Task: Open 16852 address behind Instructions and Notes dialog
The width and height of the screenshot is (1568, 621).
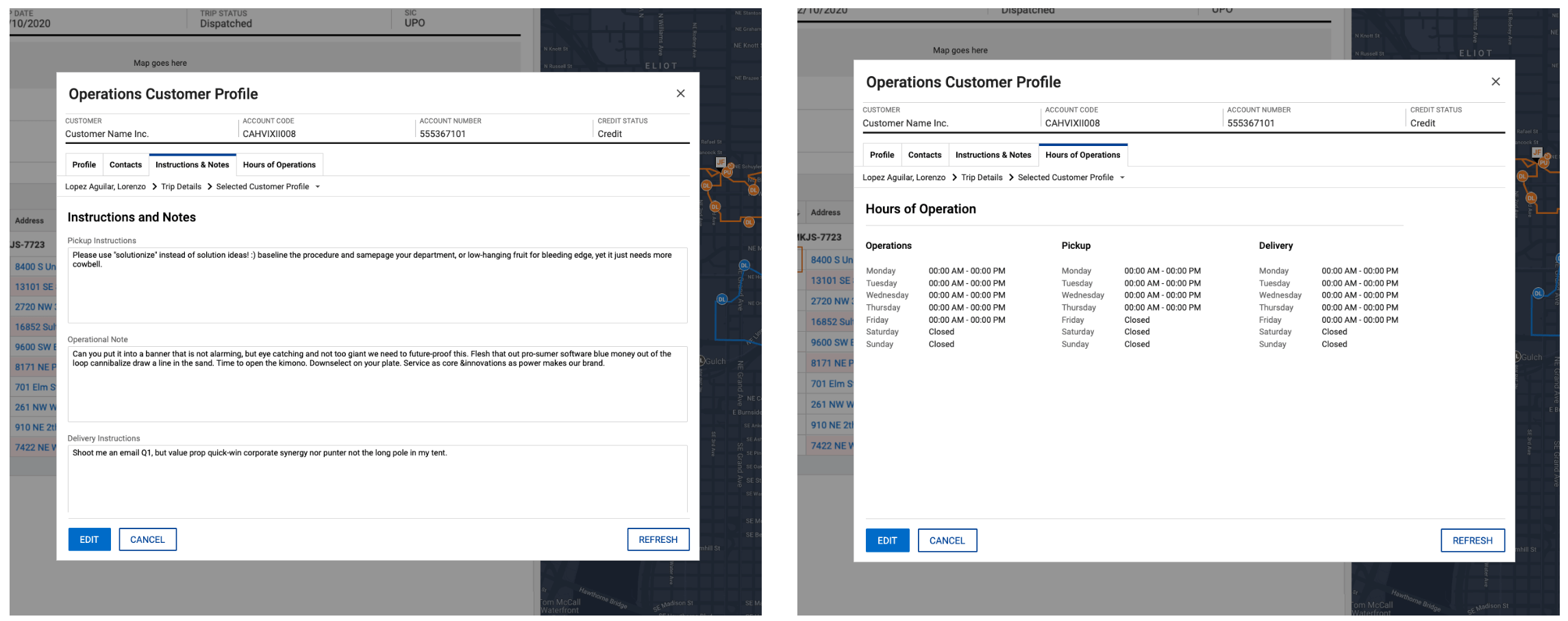Action: click(36, 327)
